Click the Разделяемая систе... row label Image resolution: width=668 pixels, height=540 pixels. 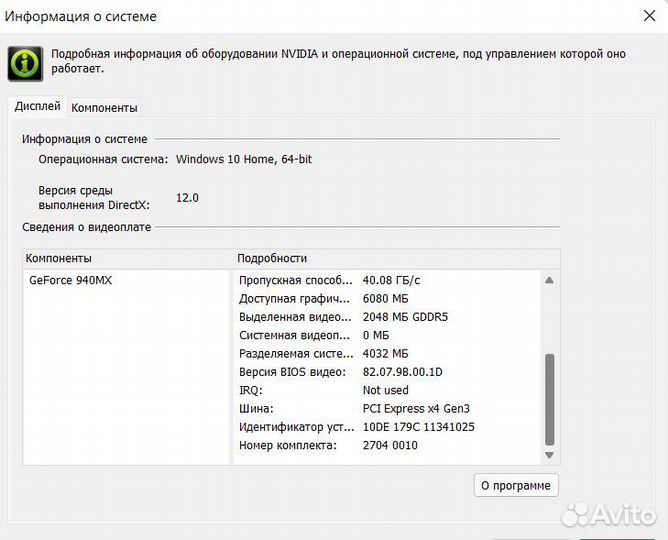click(x=296, y=353)
